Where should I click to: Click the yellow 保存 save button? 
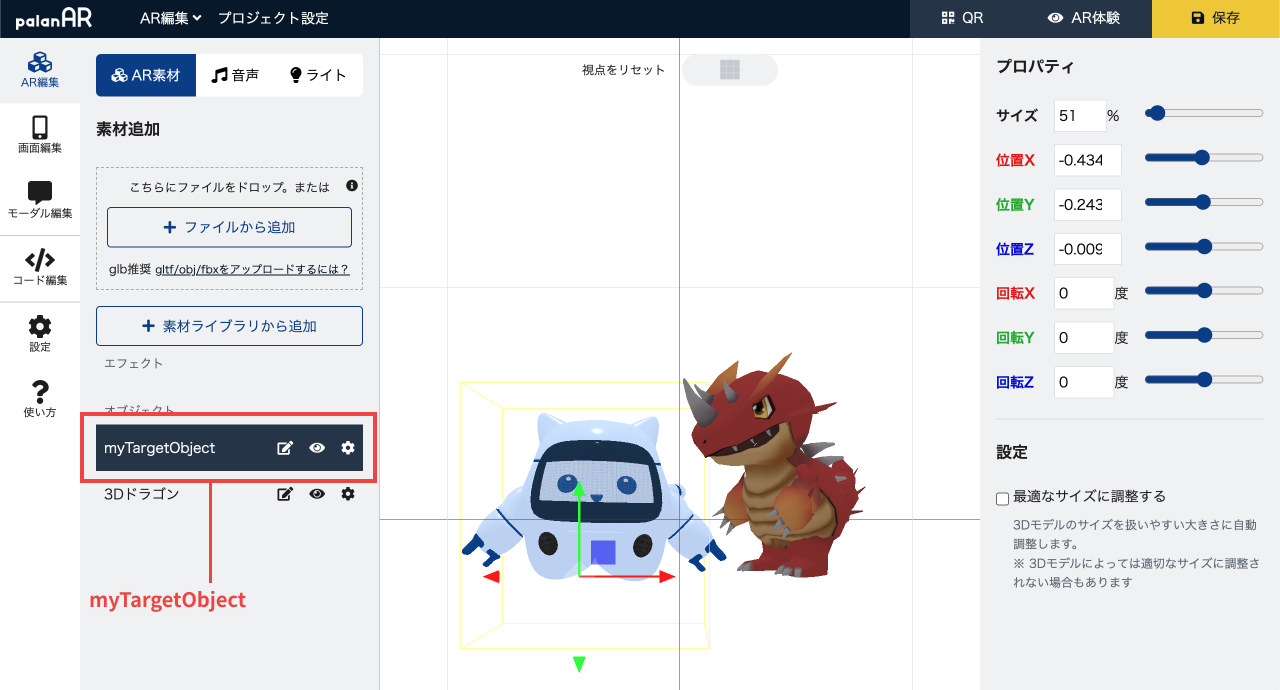click(x=1216, y=18)
